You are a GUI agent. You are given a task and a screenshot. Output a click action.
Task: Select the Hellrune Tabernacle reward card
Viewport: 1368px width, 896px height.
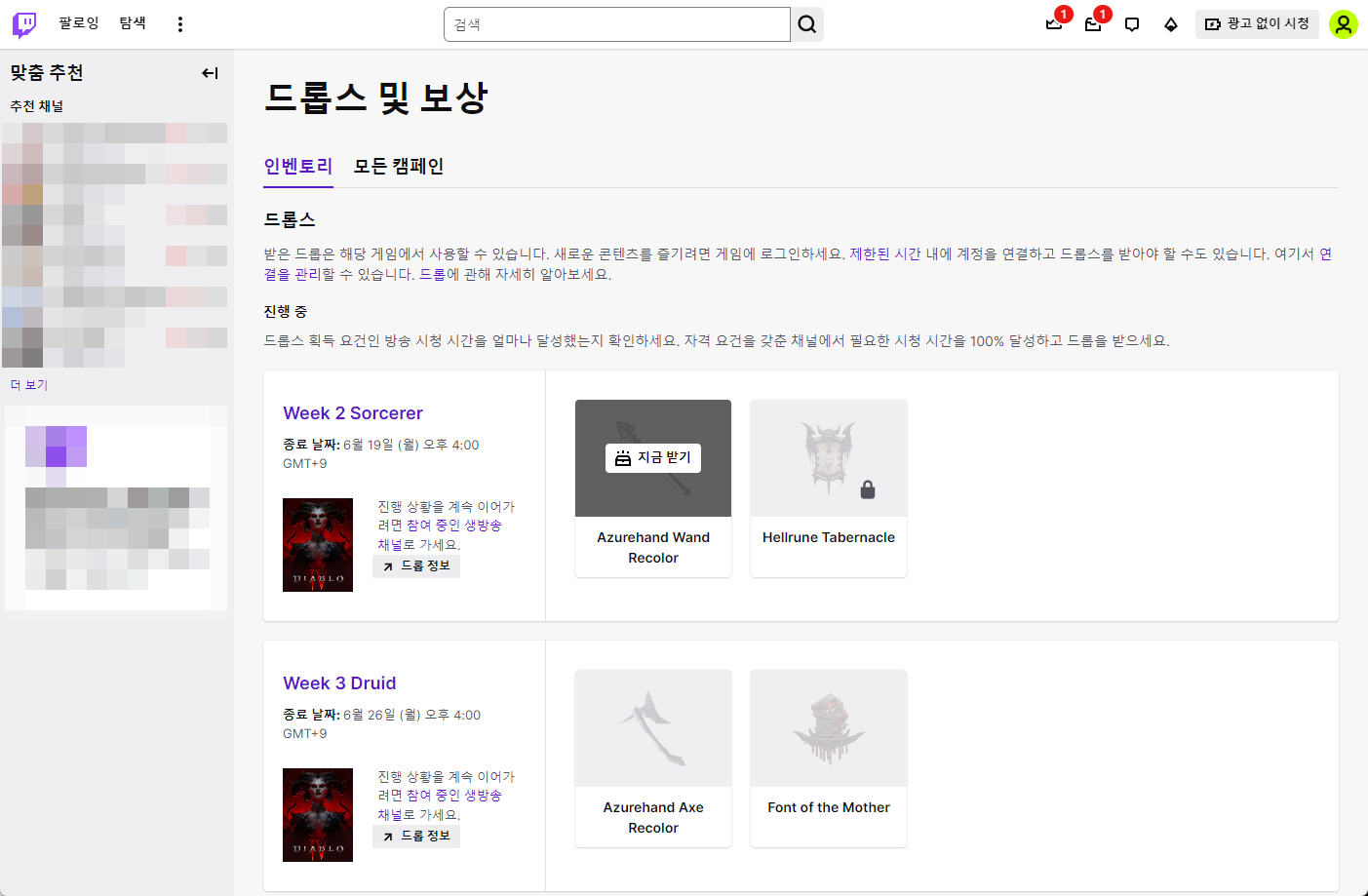coord(829,488)
